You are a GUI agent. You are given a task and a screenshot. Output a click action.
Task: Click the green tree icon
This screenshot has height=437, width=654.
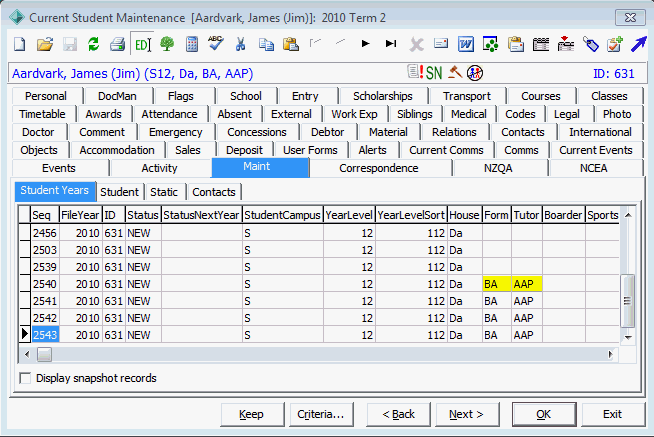tap(167, 43)
